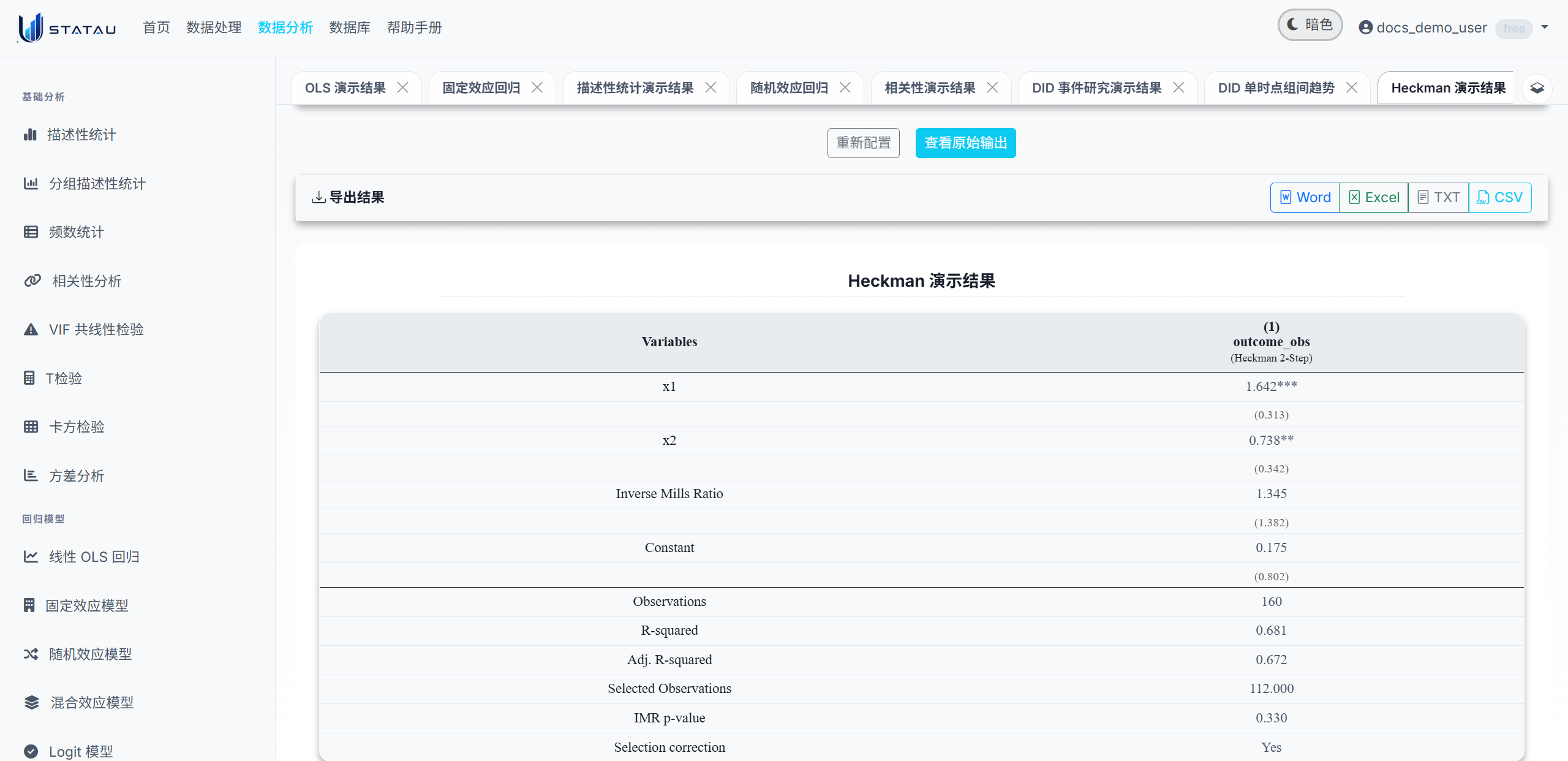This screenshot has height=761, width=1568.
Task: Open 线性 OLS 回归 in the sidebar
Action: pos(94,556)
